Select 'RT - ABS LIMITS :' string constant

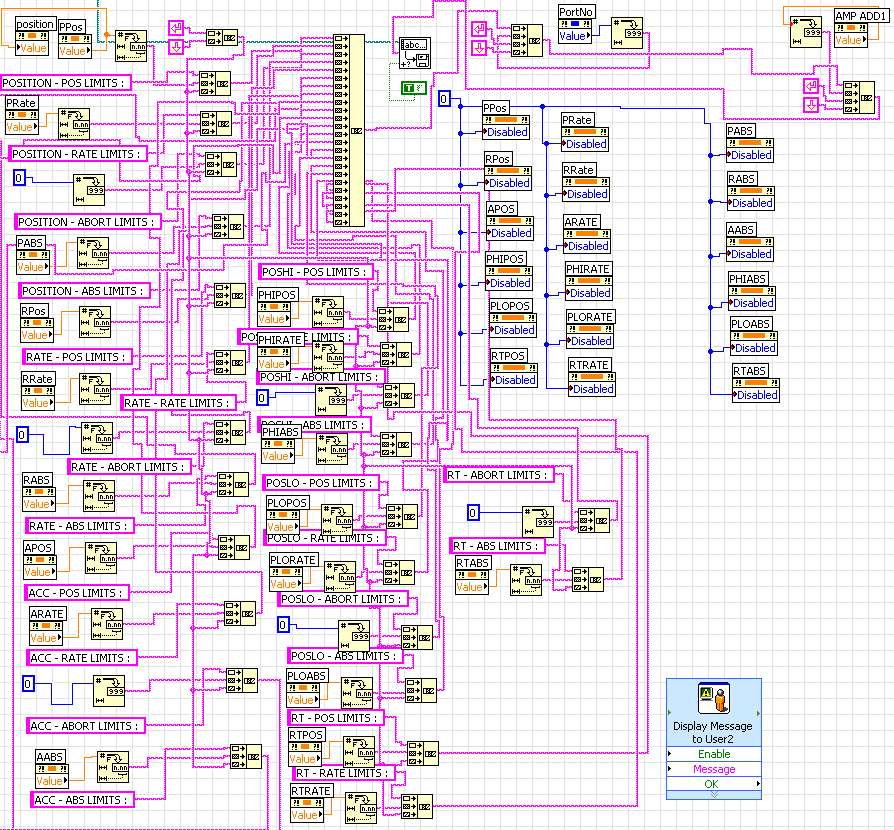tap(497, 546)
